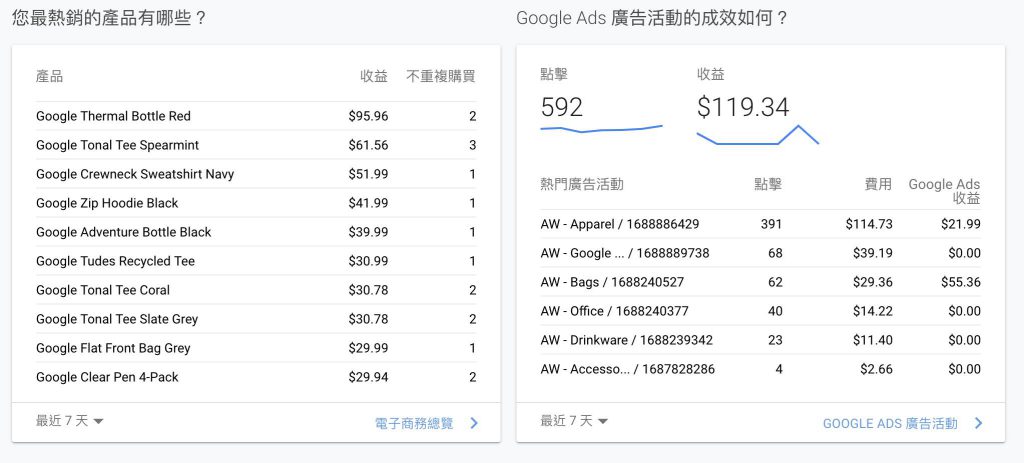
Task: Select Google Tudes Recycled Tee row
Action: coord(256,261)
